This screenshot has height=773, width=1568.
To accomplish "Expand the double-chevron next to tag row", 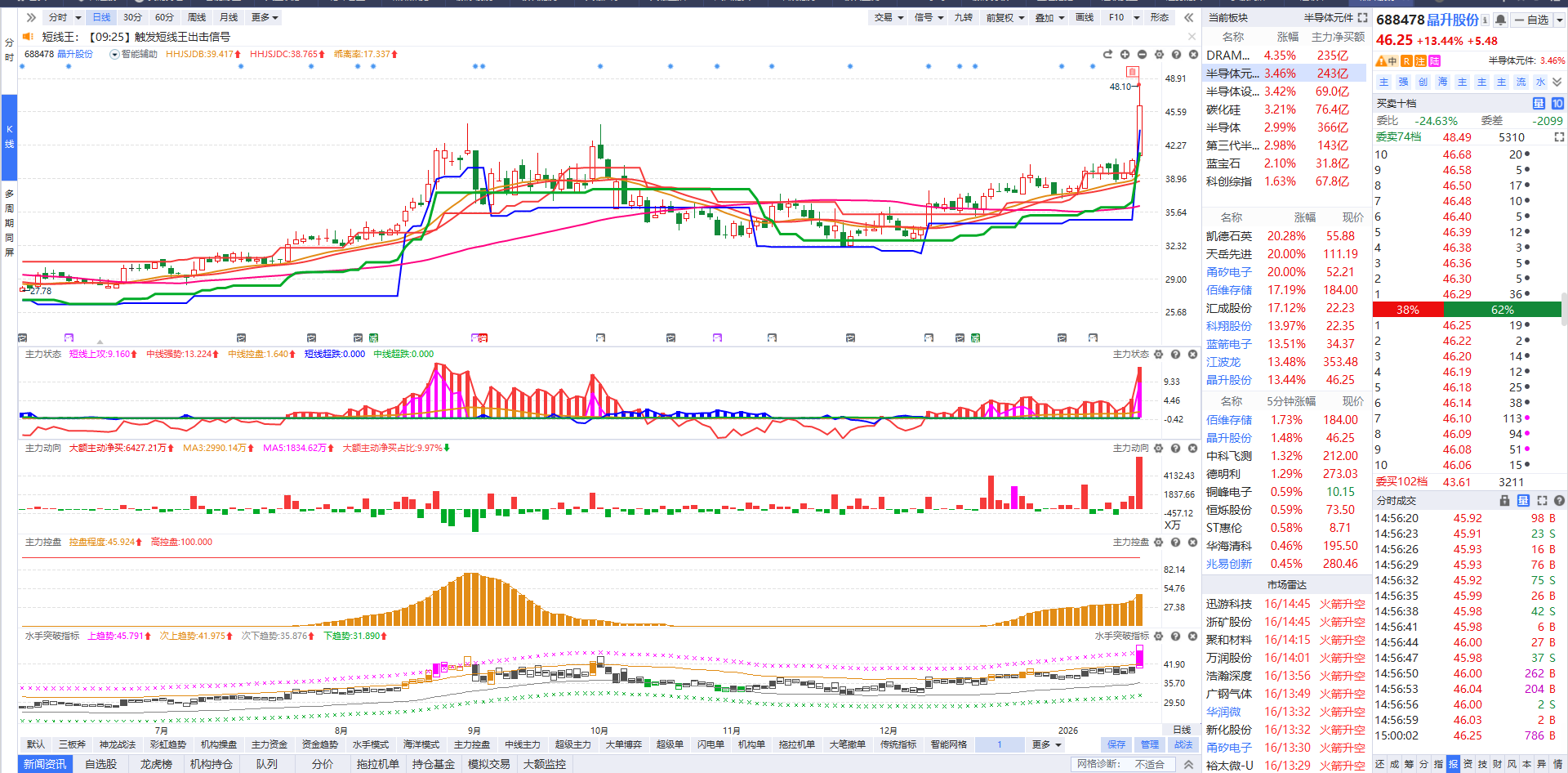I will point(1557,82).
